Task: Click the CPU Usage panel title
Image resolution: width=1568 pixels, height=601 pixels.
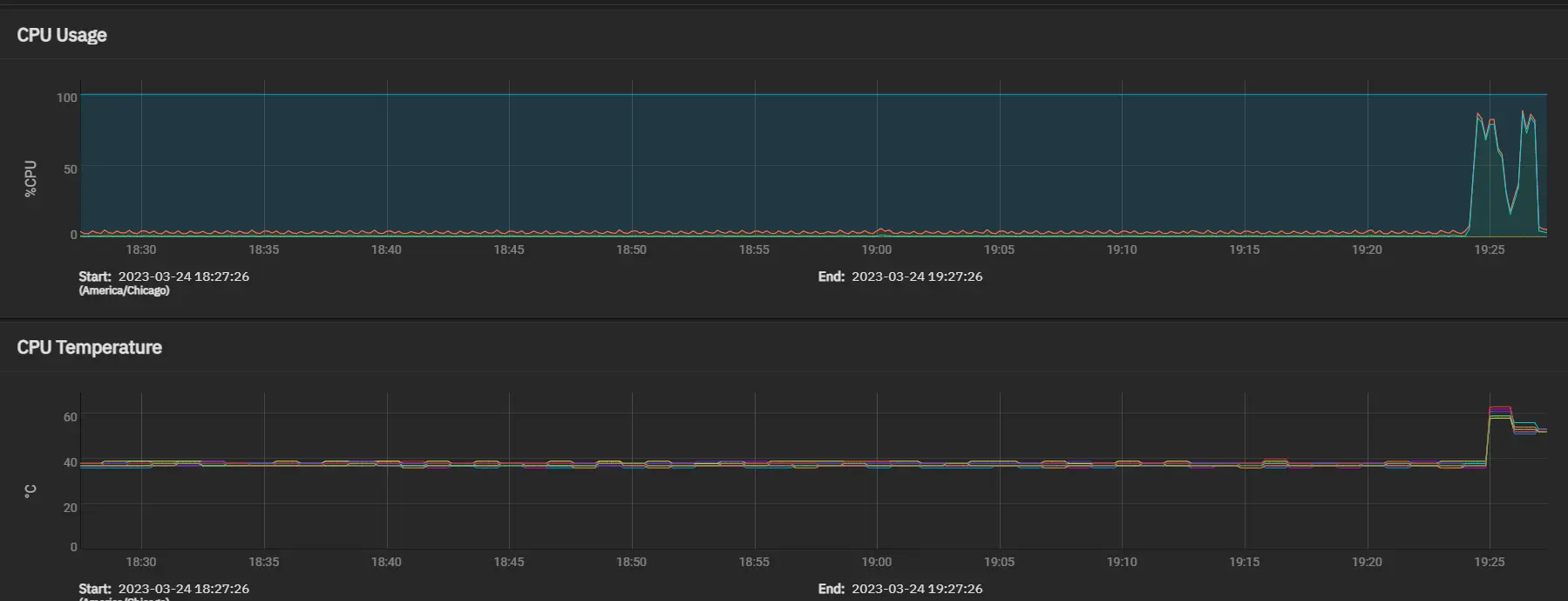Action: pos(62,35)
